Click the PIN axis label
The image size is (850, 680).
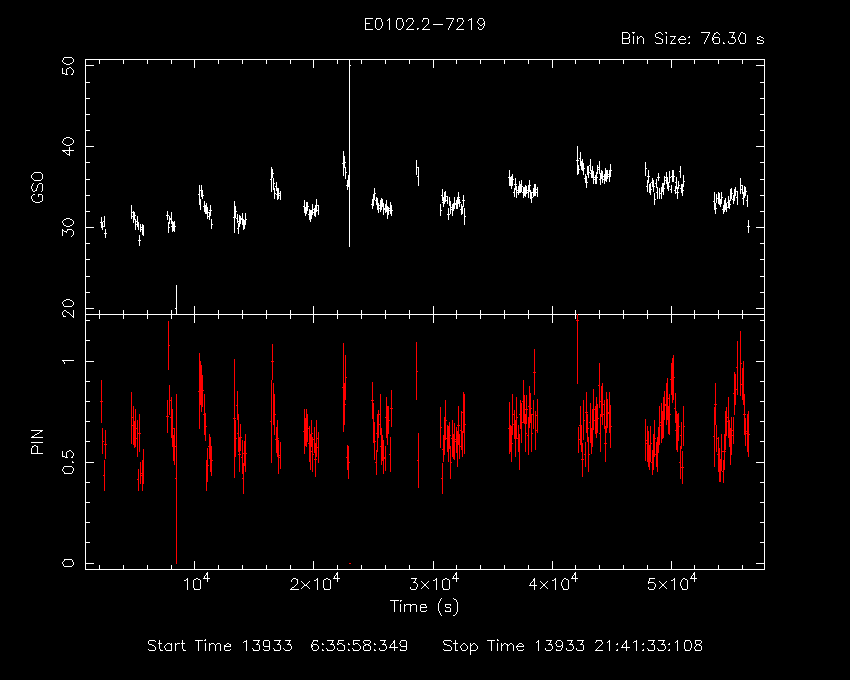coord(37,441)
